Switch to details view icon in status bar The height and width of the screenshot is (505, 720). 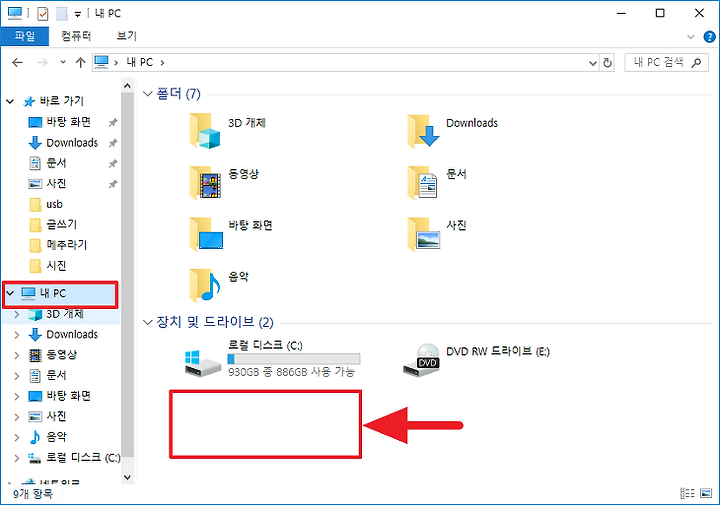point(687,494)
